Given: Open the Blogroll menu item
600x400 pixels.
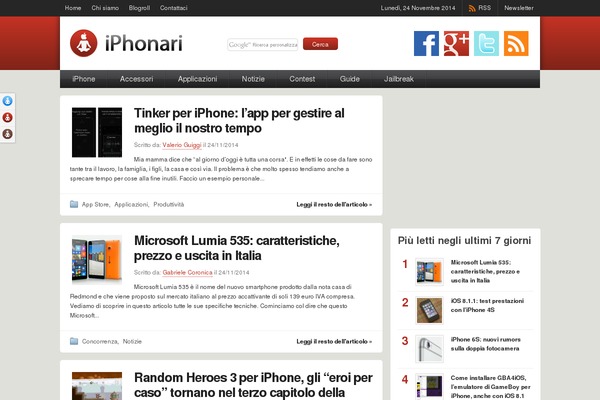Looking at the screenshot, I should 139,8.
